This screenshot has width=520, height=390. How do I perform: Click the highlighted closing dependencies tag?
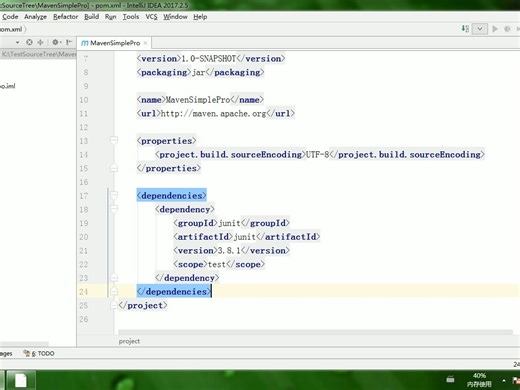174,292
